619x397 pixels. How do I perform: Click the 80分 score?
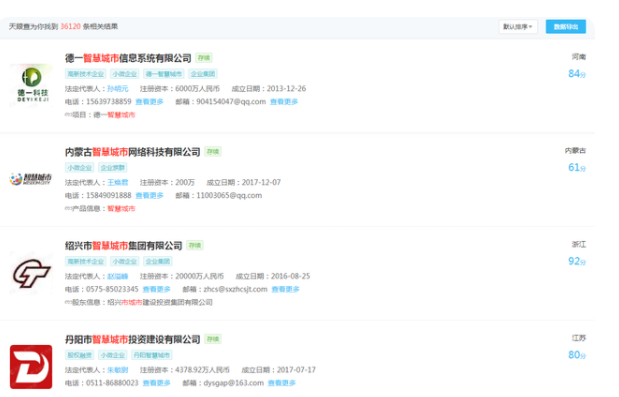(x=577, y=355)
